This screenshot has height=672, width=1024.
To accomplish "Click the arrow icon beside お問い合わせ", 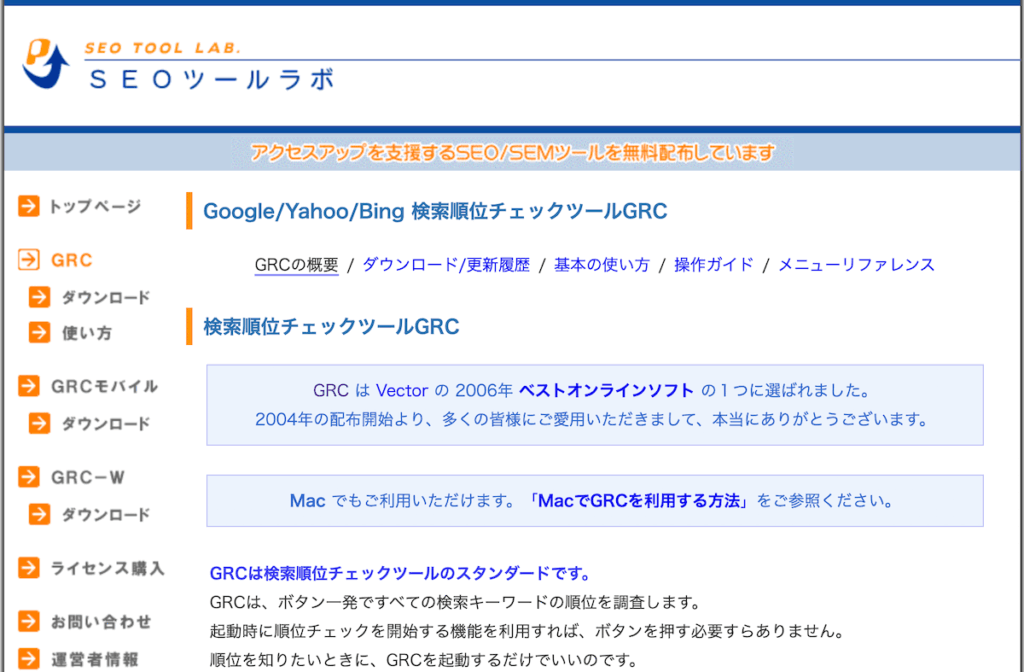I will pyautogui.click(x=29, y=621).
